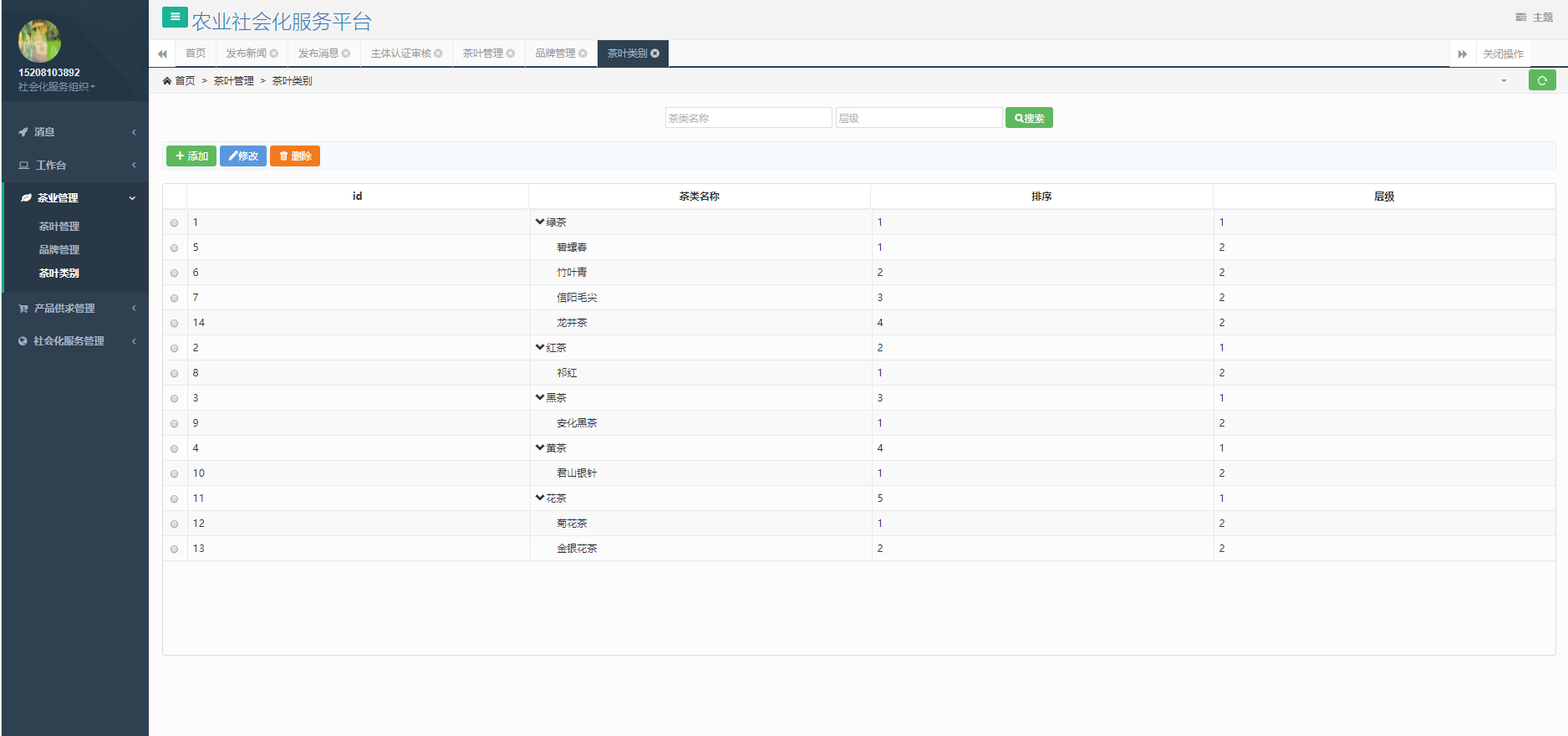
Task: Click the green 添加 button
Action: [191, 156]
